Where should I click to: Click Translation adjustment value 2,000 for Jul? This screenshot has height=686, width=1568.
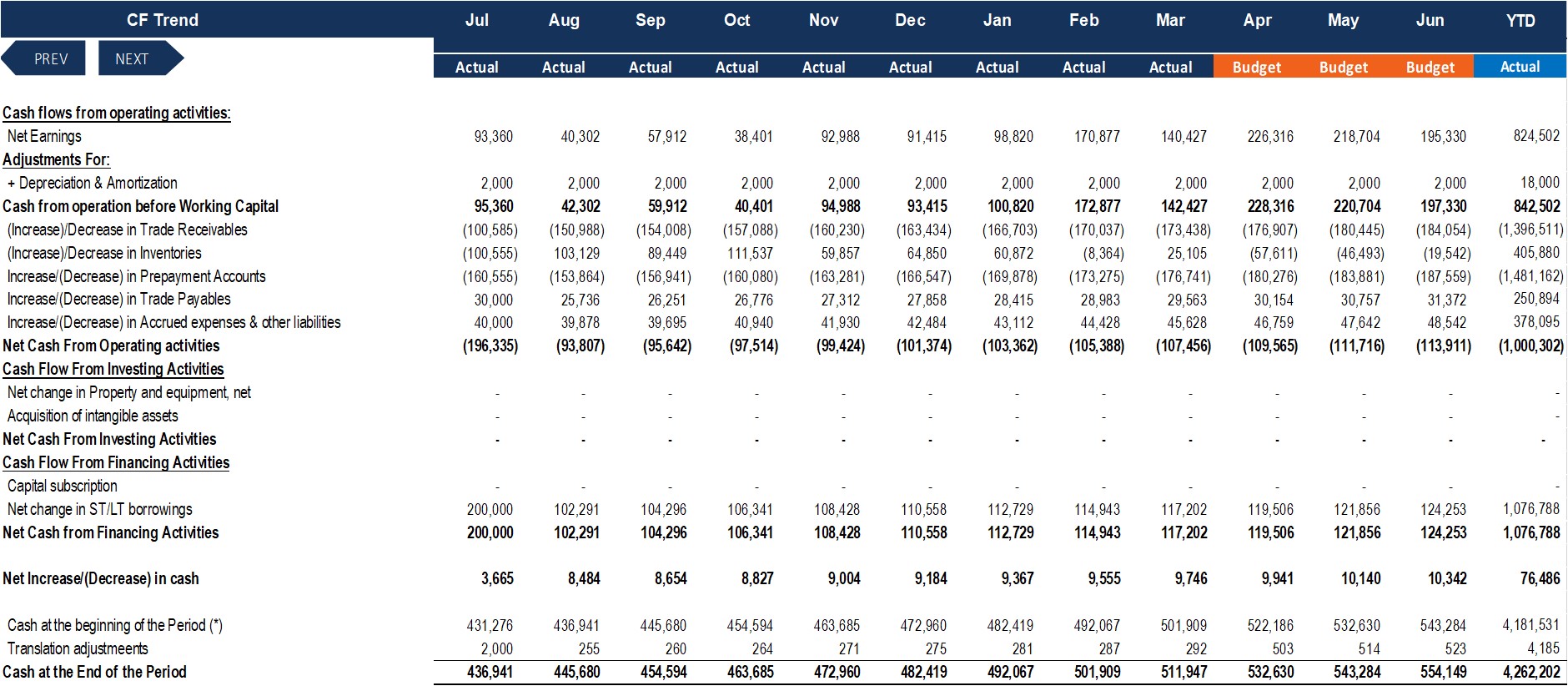click(496, 648)
